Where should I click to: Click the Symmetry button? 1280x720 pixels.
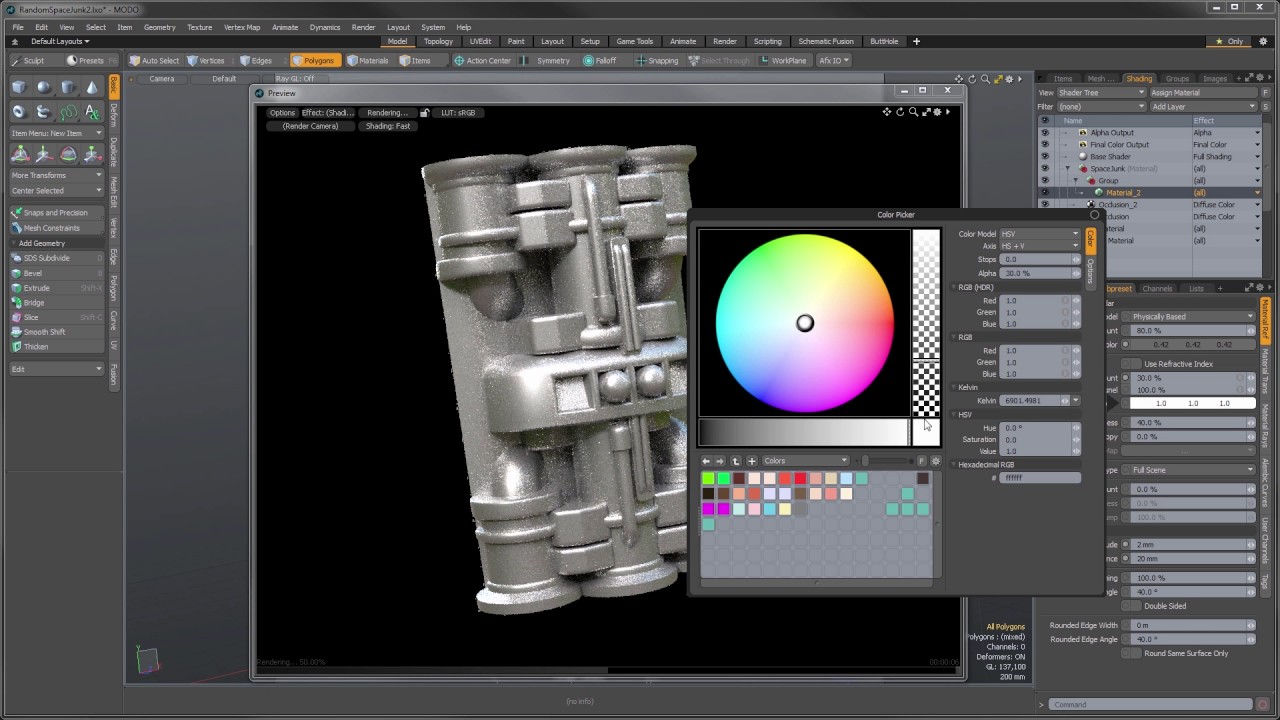pyautogui.click(x=547, y=60)
